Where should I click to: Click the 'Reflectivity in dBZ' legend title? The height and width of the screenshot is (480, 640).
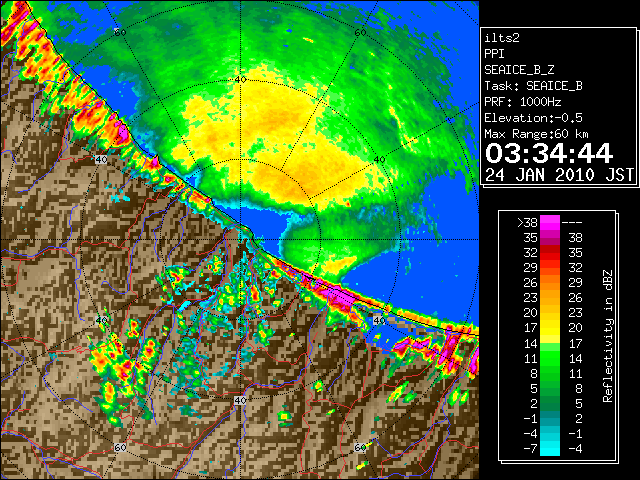[x=608, y=336]
